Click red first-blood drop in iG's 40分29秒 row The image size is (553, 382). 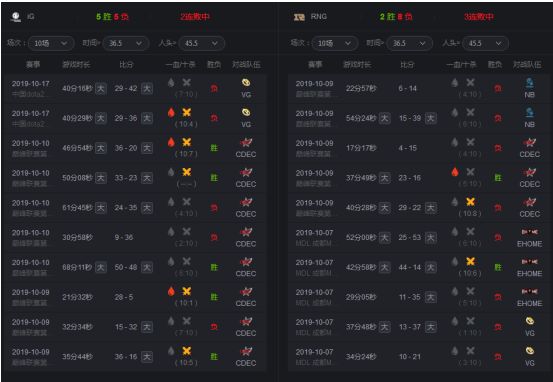point(171,113)
